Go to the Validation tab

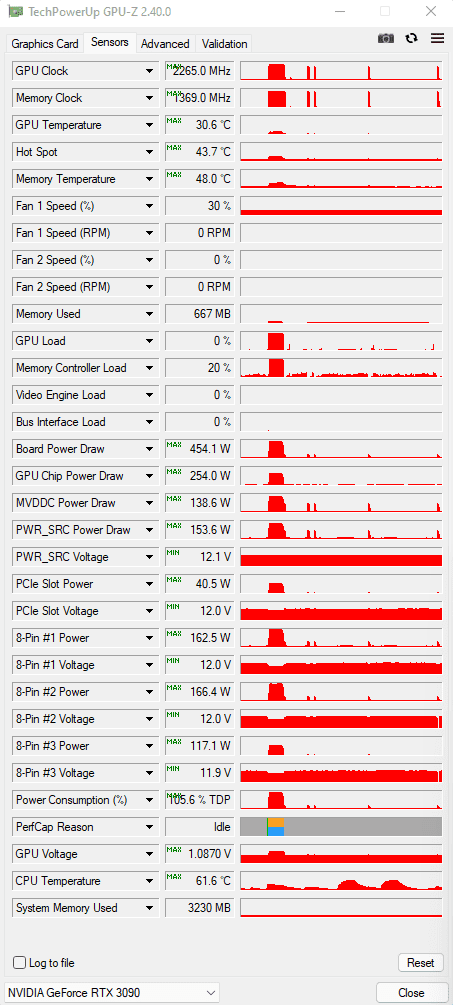pyautogui.click(x=224, y=44)
